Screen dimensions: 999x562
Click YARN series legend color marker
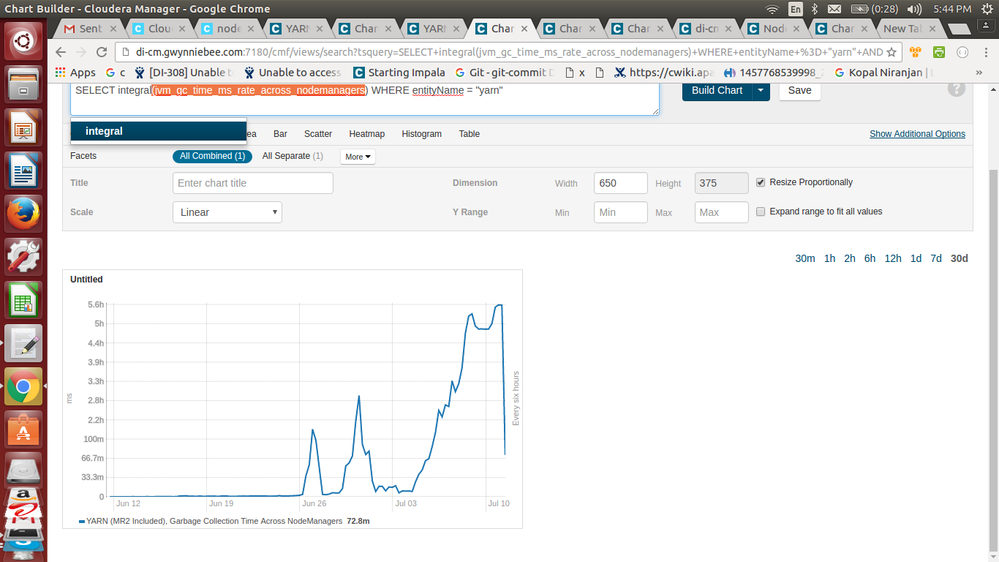(x=82, y=521)
